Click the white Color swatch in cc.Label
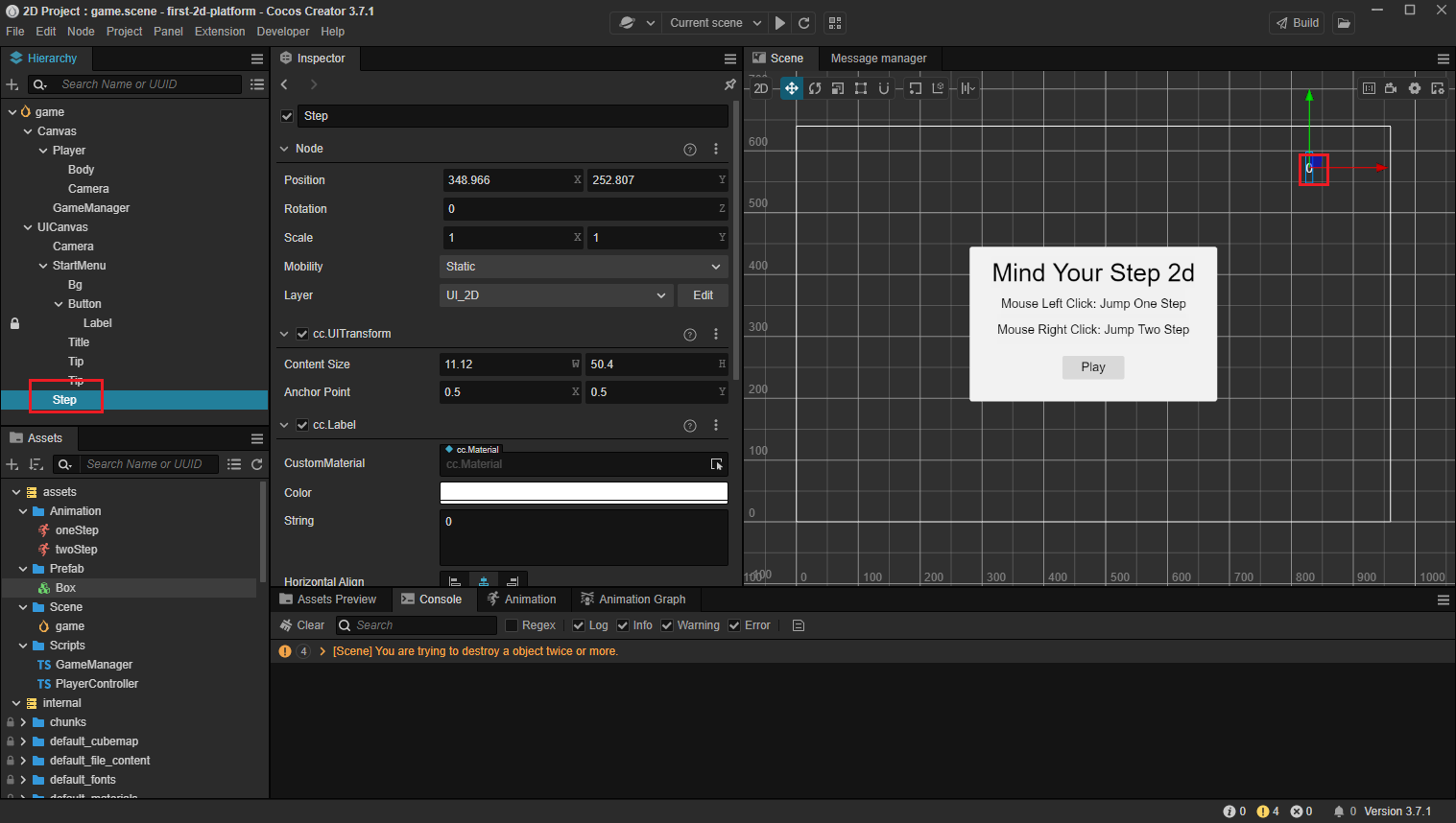The image size is (1456, 823). point(584,493)
